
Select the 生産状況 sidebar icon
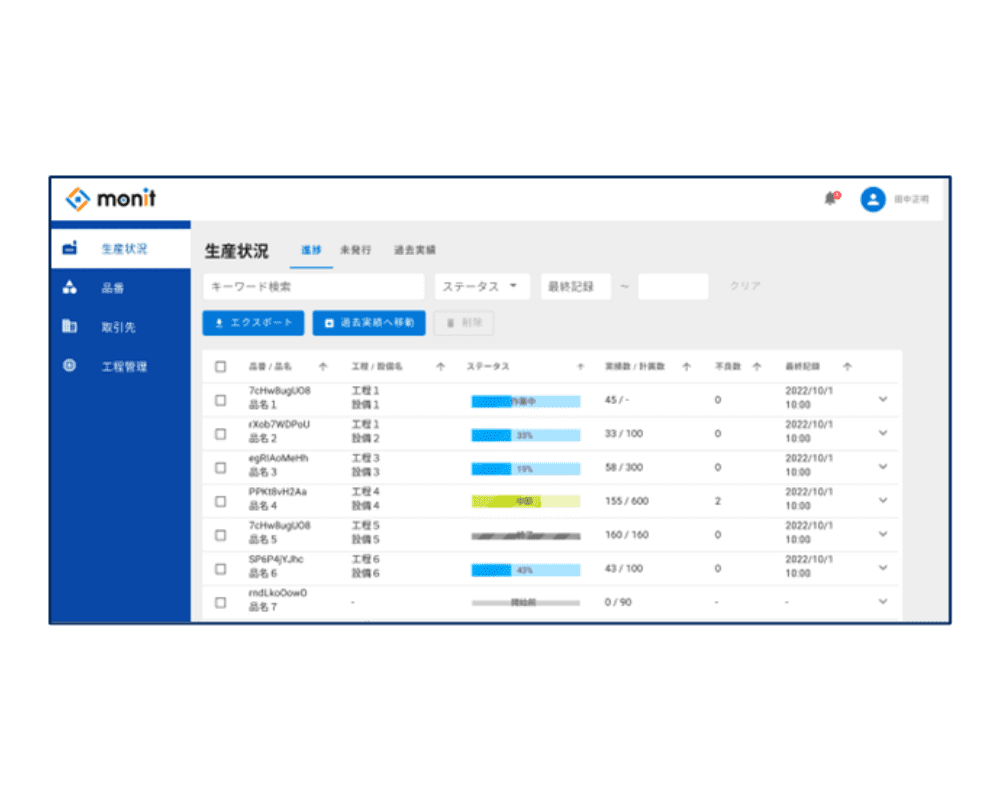(69, 248)
